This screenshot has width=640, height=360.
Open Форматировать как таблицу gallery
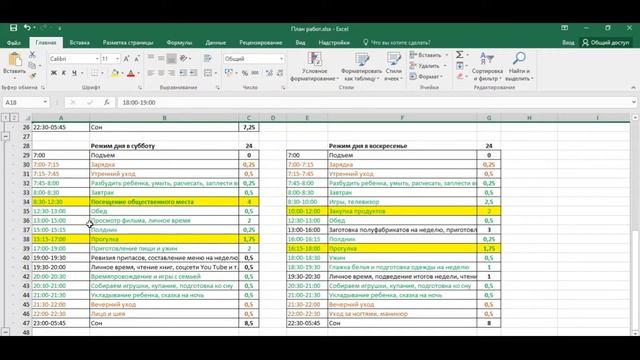coord(361,67)
